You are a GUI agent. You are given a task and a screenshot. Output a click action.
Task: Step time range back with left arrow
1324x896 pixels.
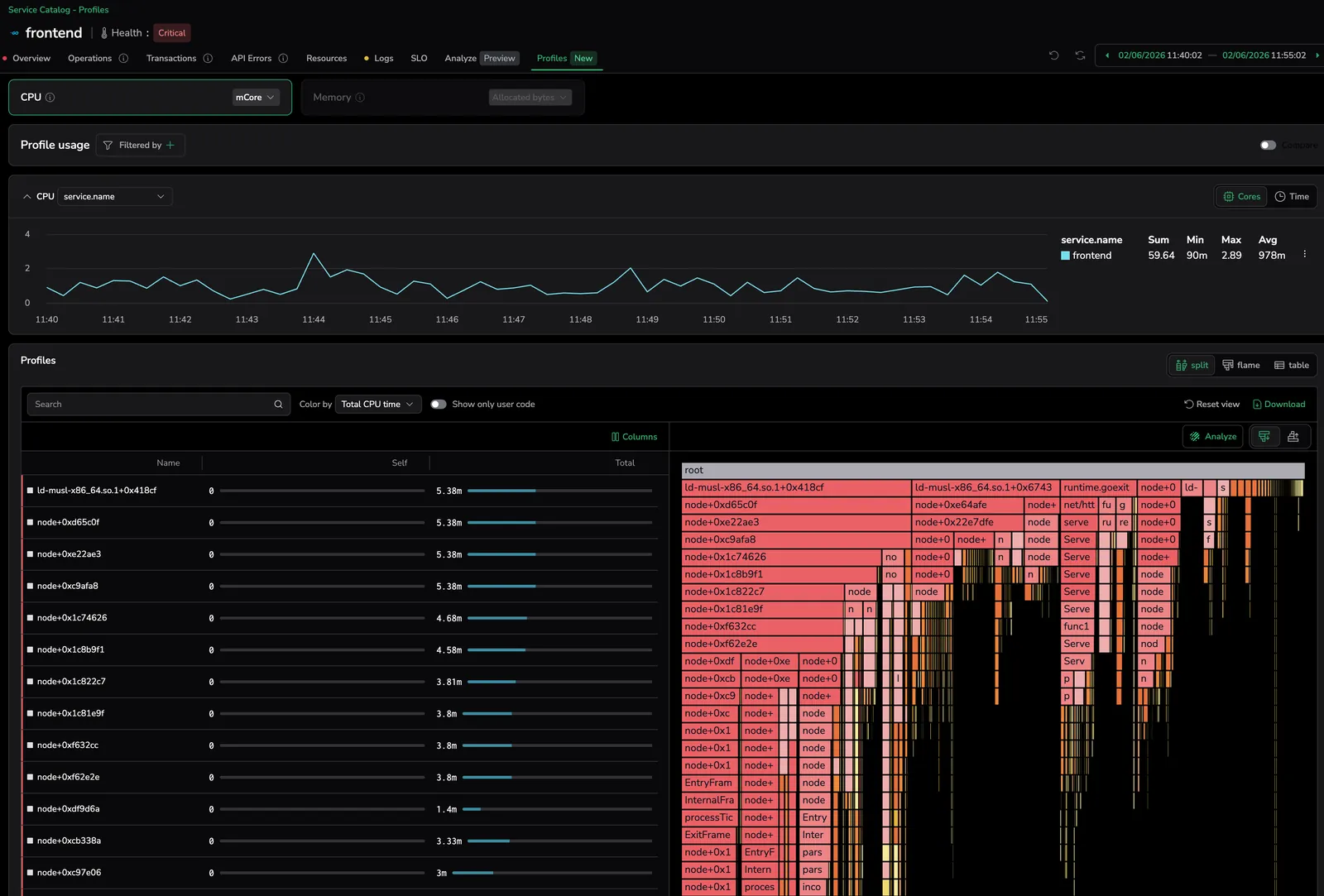(x=1107, y=55)
